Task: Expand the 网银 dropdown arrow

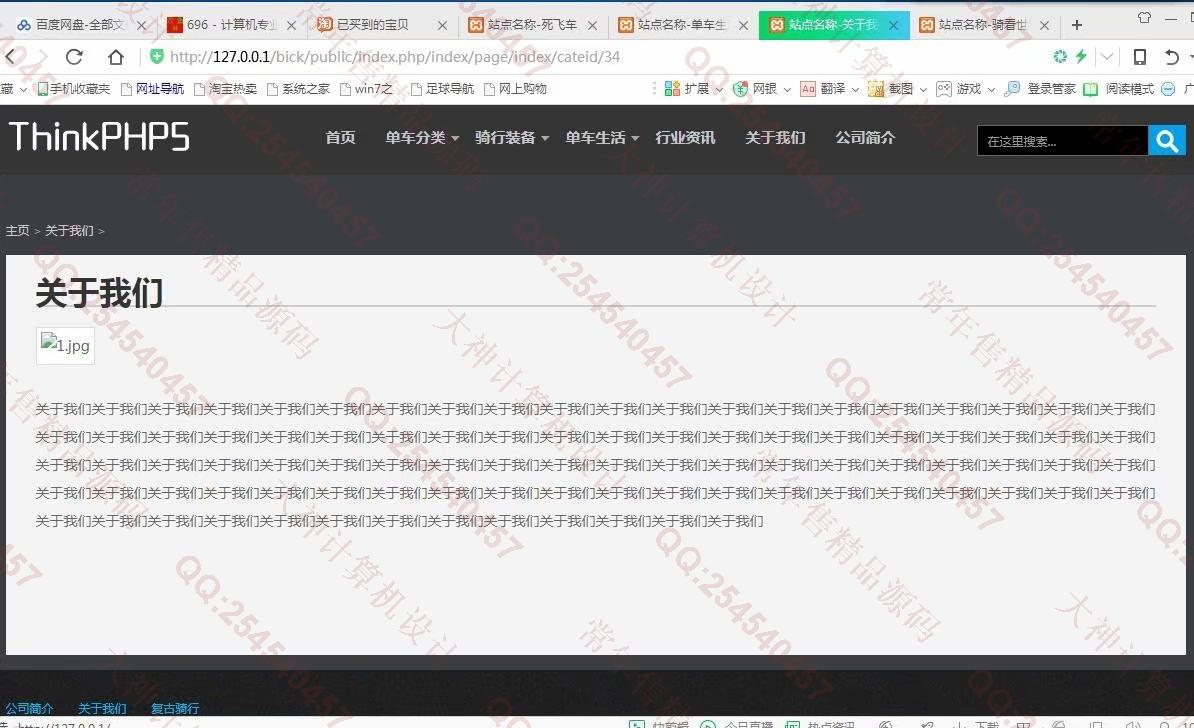Action: 787,89
